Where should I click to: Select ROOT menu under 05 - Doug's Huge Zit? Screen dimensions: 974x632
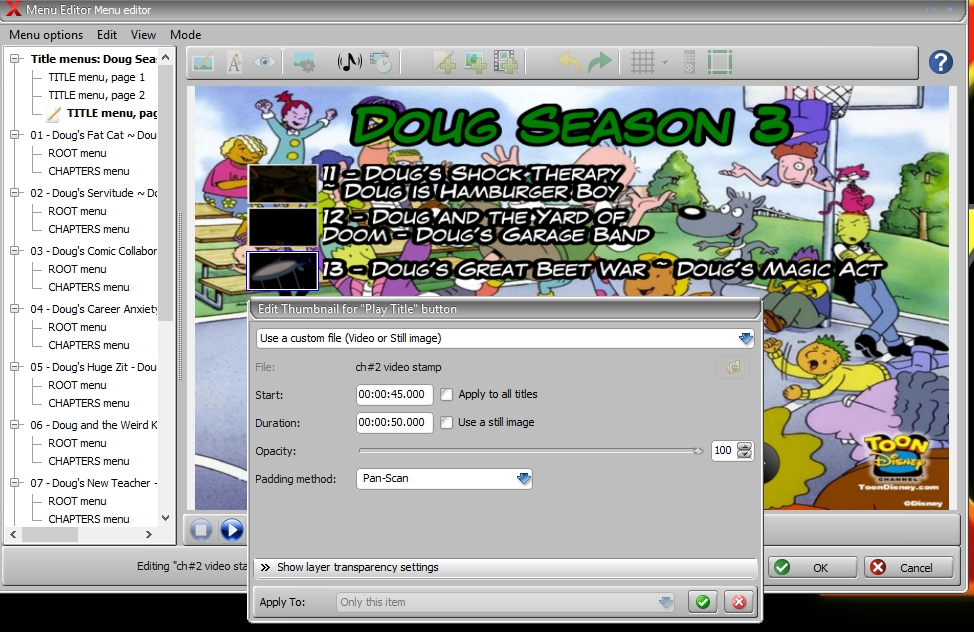pyautogui.click(x=78, y=385)
